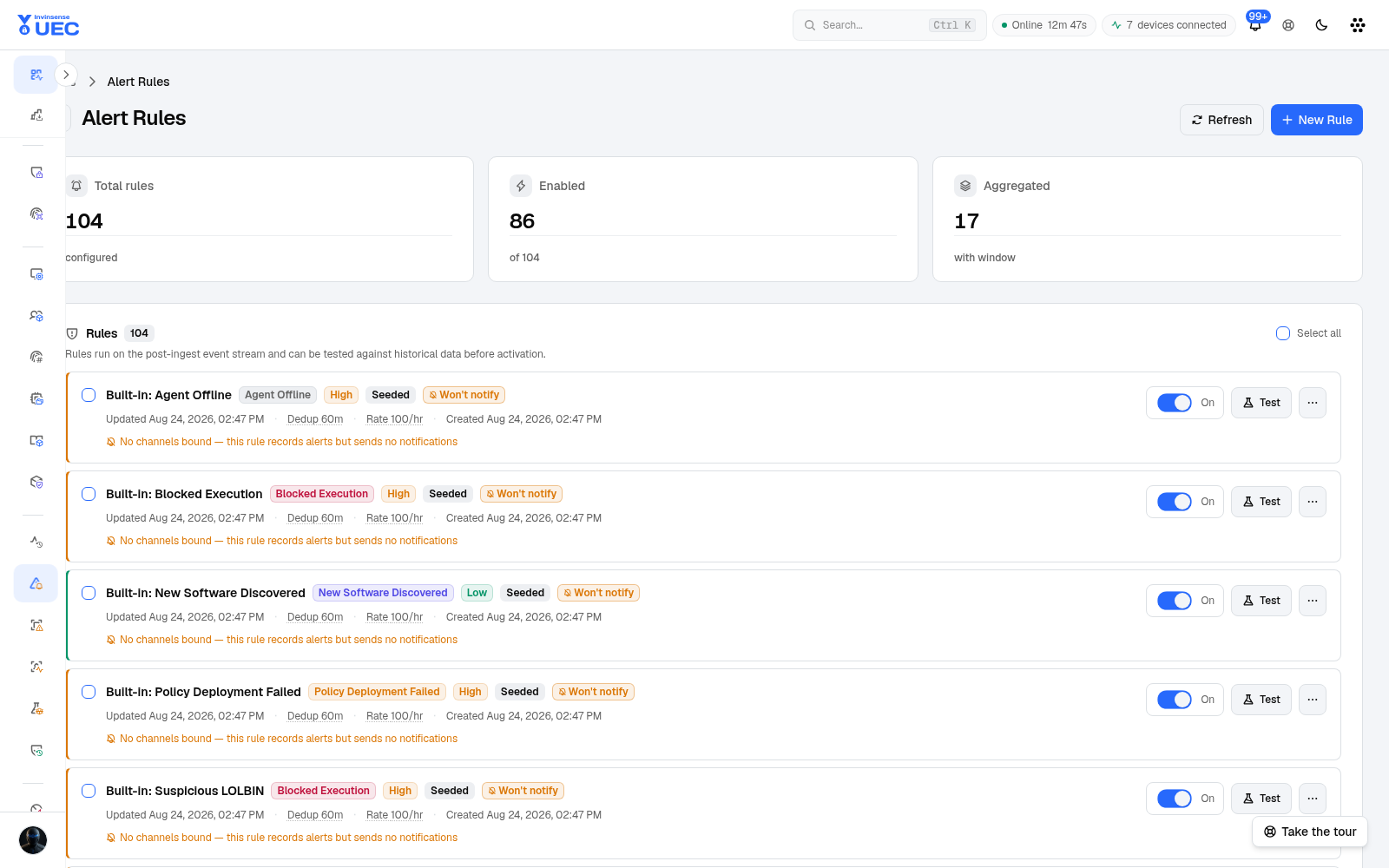Image resolution: width=1389 pixels, height=868 pixels.
Task: Open the user avatar profile picture
Action: point(33,840)
